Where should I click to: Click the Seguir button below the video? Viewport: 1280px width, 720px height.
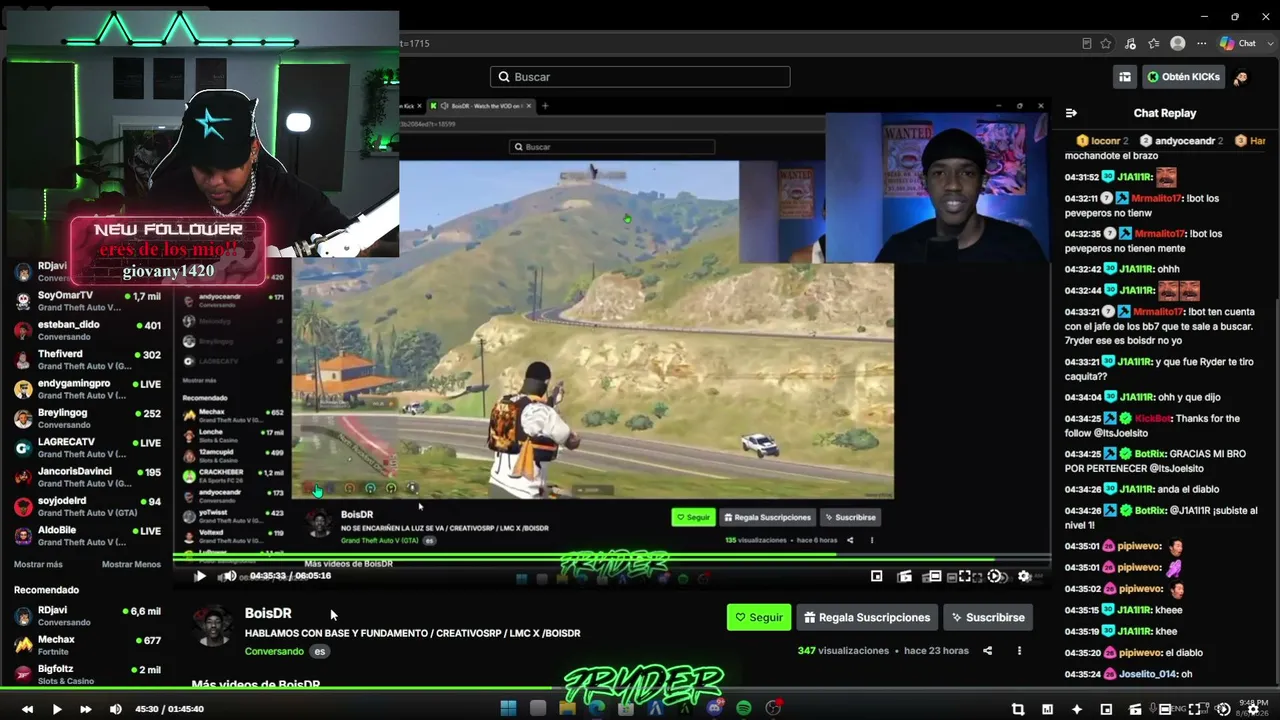point(759,617)
